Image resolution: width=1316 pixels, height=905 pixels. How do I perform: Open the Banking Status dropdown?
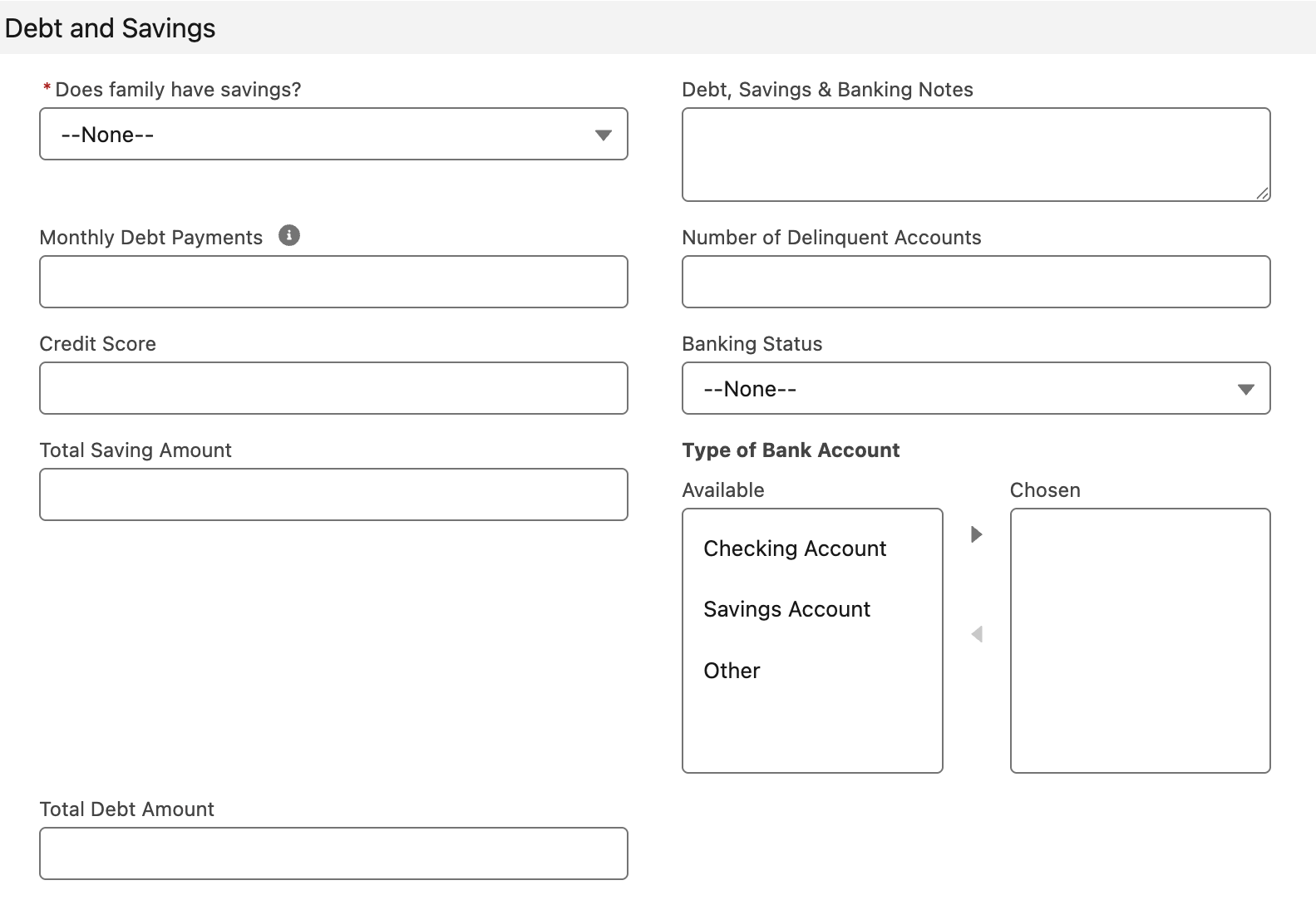976,388
